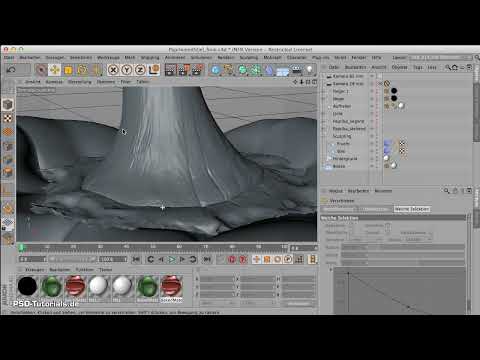Open the Tags menu in the Object Manager
The image size is (480, 360).
(418, 67)
